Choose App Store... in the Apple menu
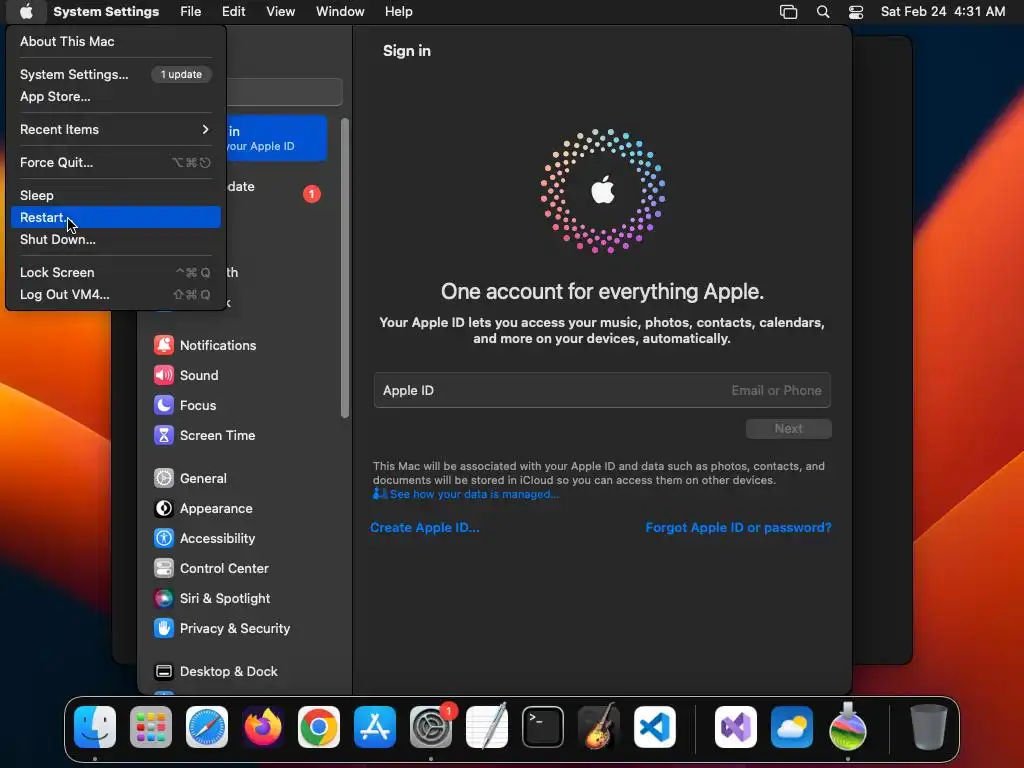 pos(116,96)
